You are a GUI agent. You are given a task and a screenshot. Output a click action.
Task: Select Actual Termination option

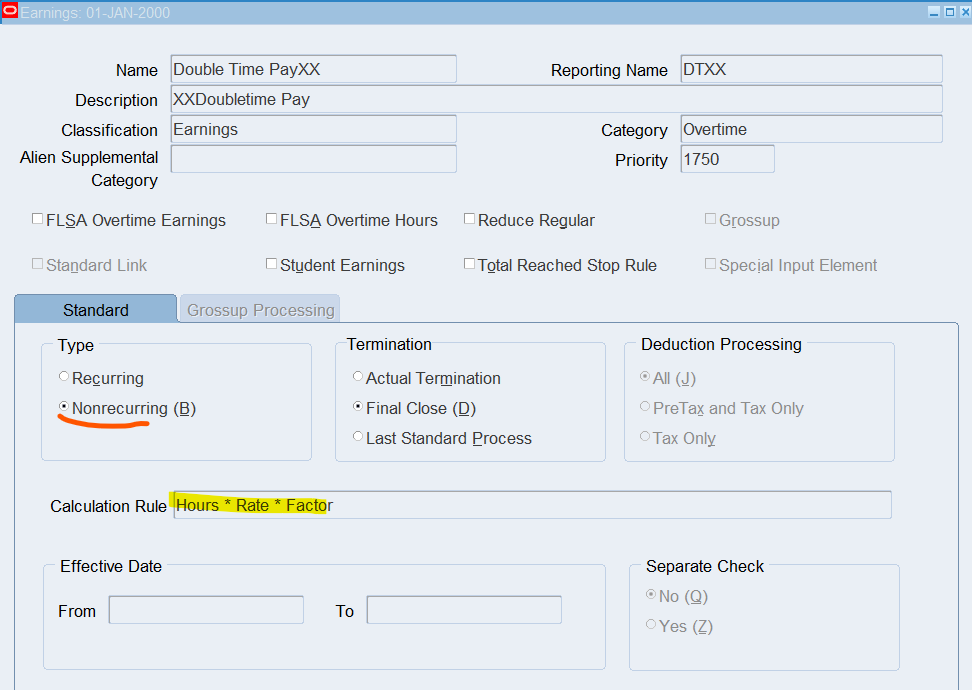pos(358,377)
